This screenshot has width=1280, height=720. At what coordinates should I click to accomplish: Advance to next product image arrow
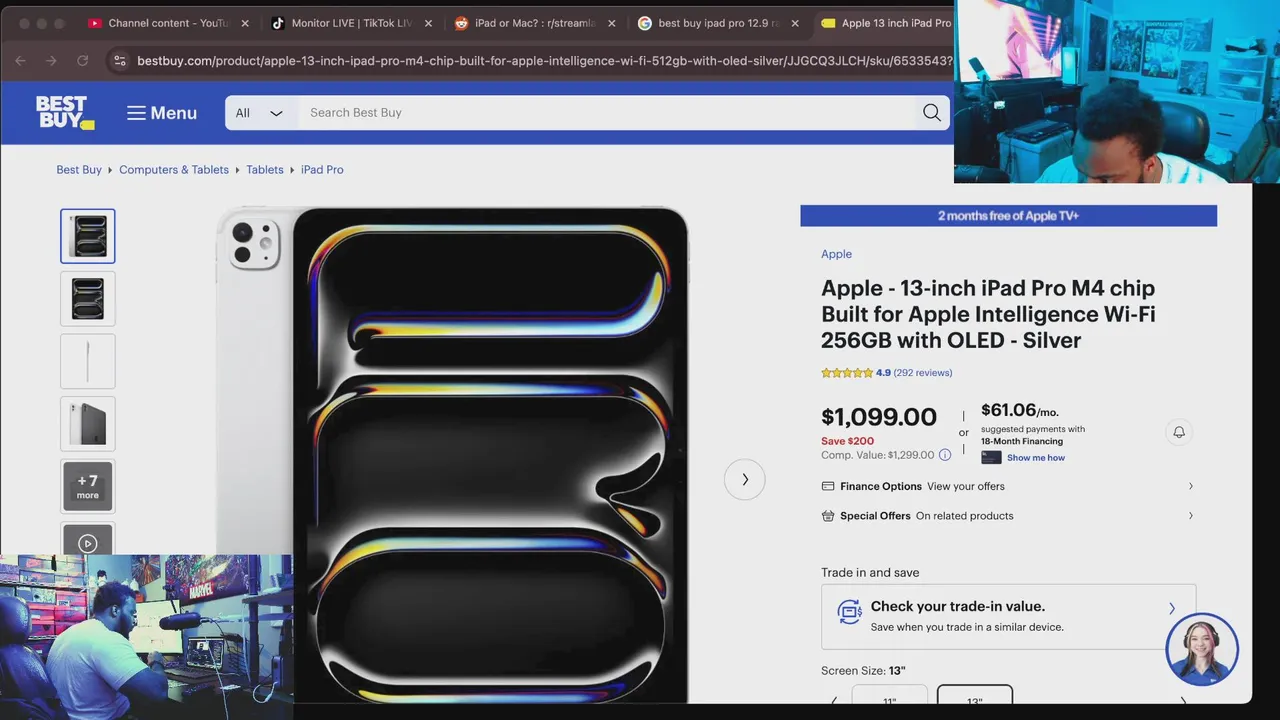tap(745, 480)
